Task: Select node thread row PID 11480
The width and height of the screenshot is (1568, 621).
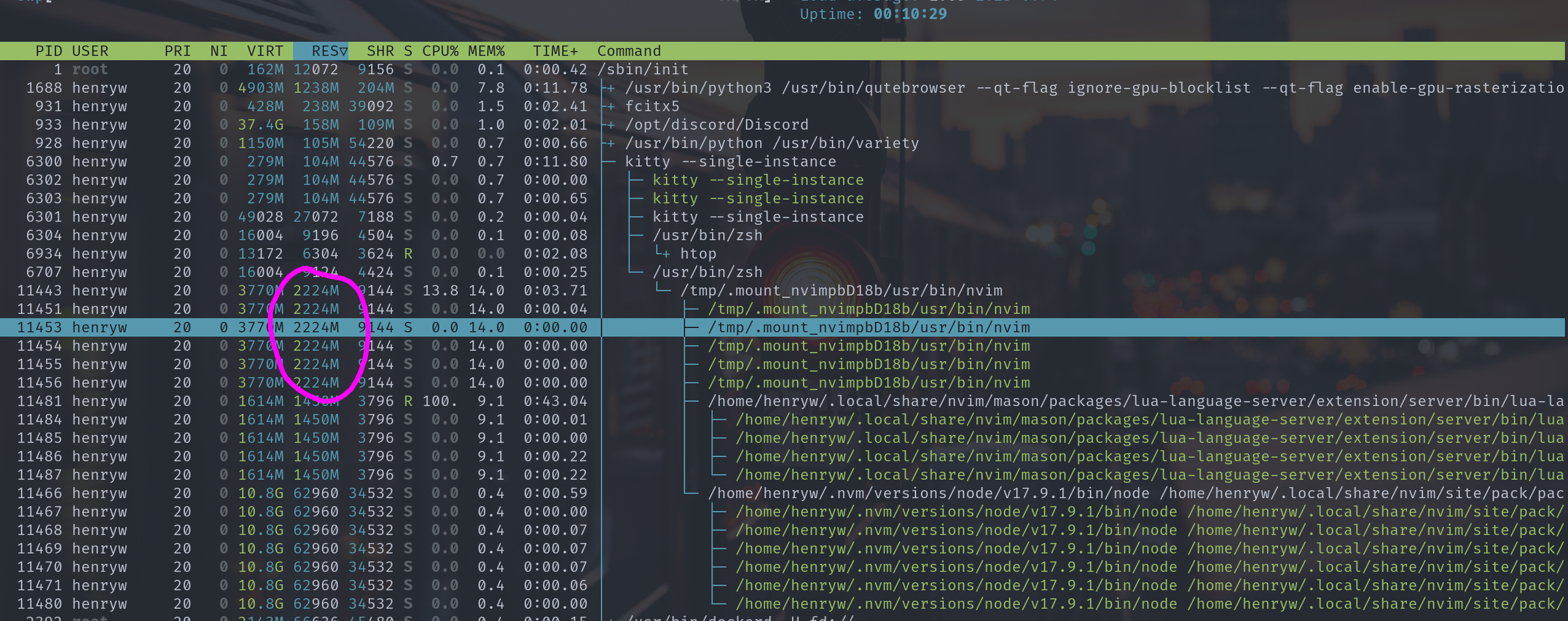Action: (x=782, y=604)
